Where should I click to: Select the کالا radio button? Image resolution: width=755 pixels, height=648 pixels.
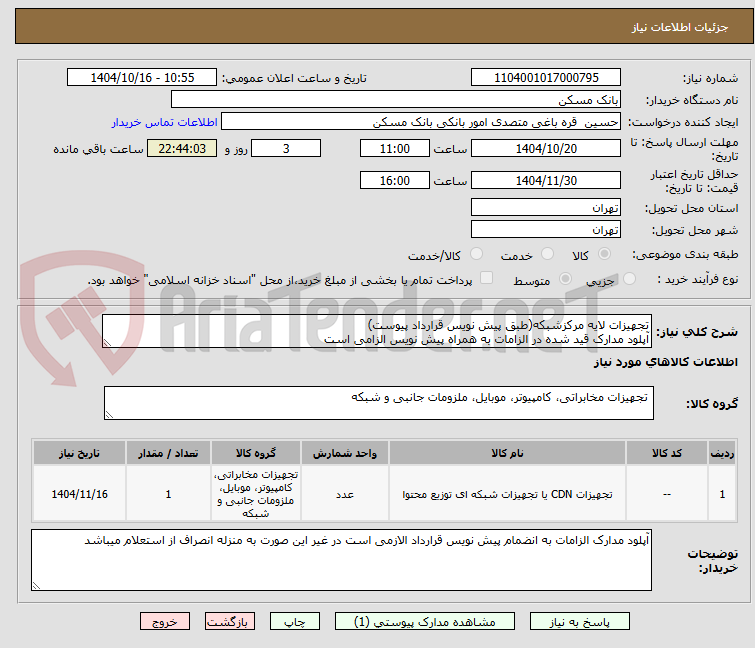(604, 254)
